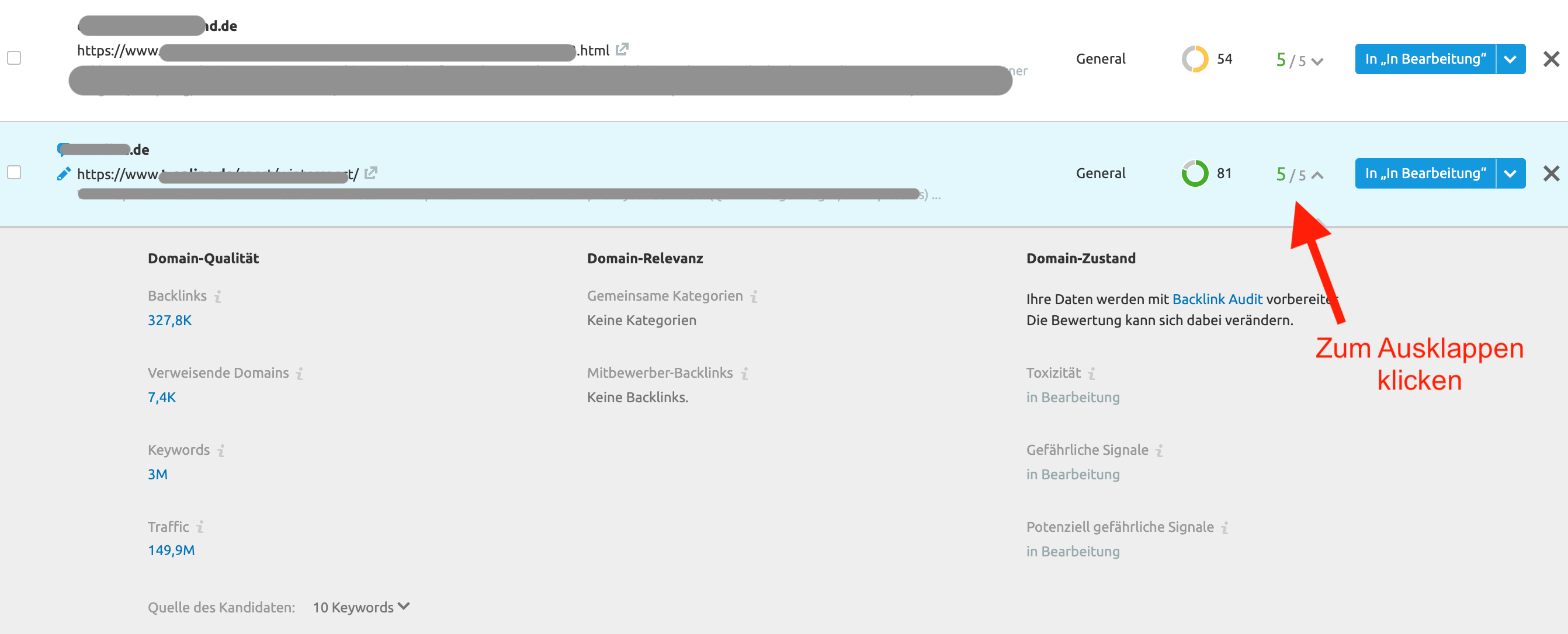Expand 10 Keywords source dropdown
The height and width of the screenshot is (634, 1568).
pyautogui.click(x=362, y=607)
